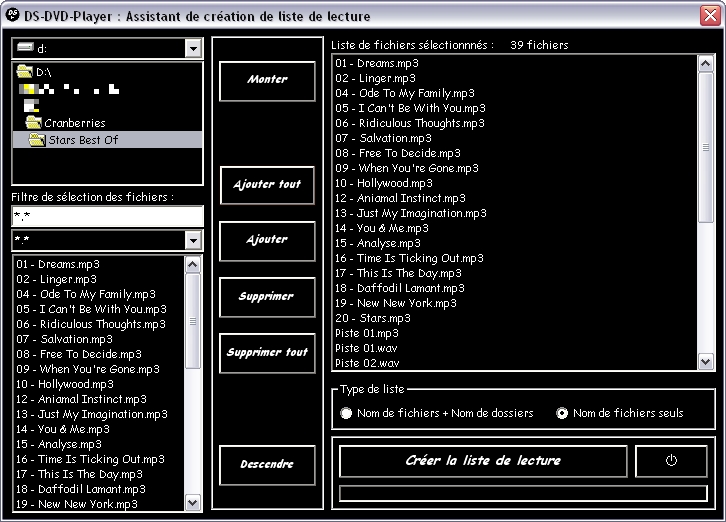Click the file filter text field
Viewport: 726px width, 522px height.
point(107,216)
